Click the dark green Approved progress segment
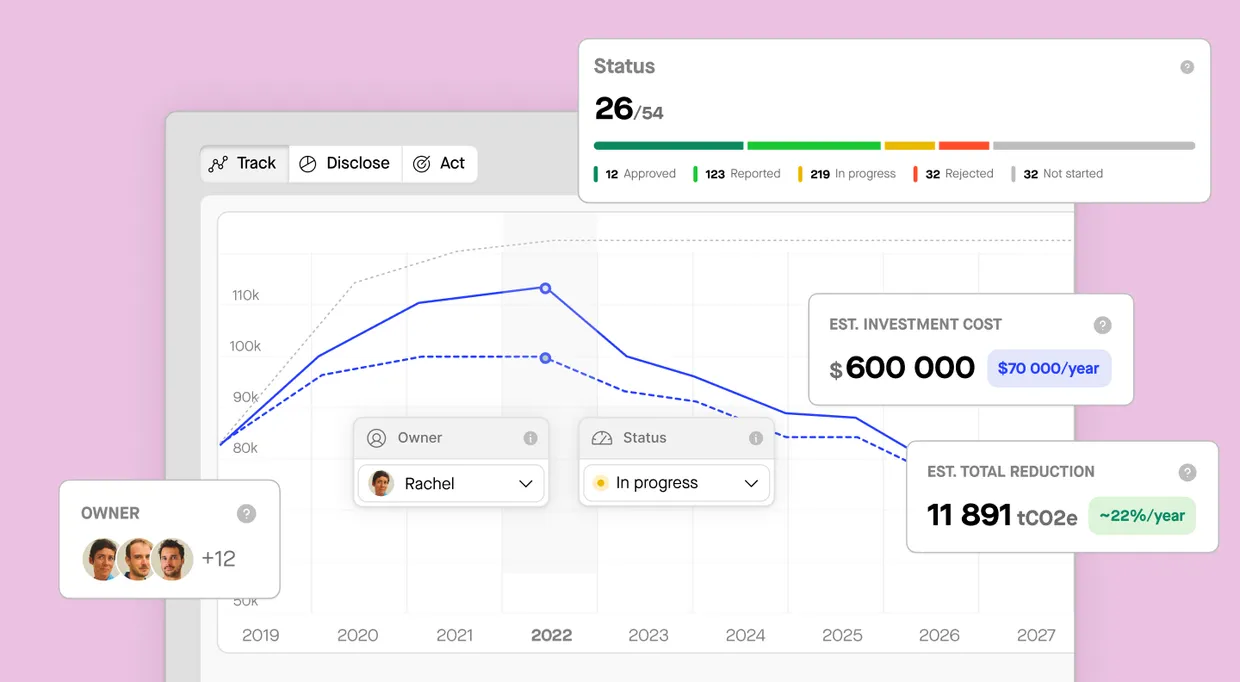1240x682 pixels. [668, 146]
